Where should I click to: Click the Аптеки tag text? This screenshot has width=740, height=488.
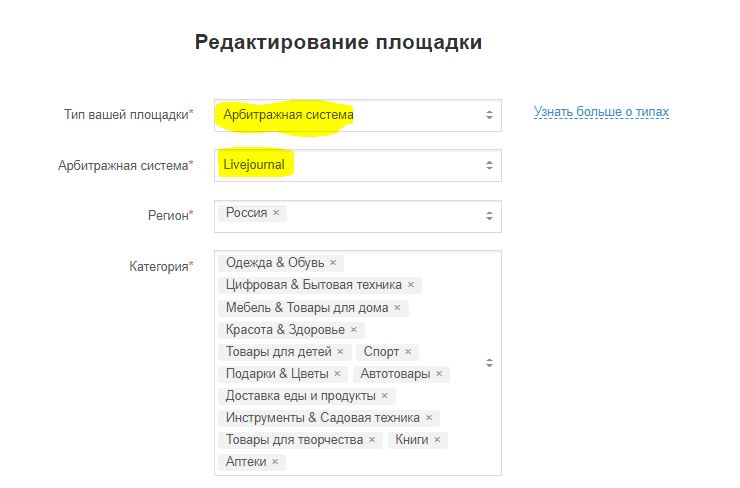tap(246, 461)
